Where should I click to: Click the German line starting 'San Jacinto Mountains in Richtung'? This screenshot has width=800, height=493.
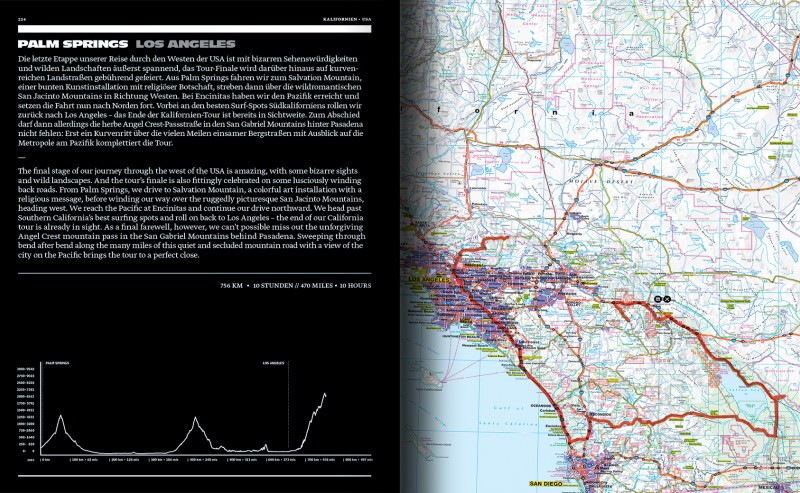click(x=189, y=96)
